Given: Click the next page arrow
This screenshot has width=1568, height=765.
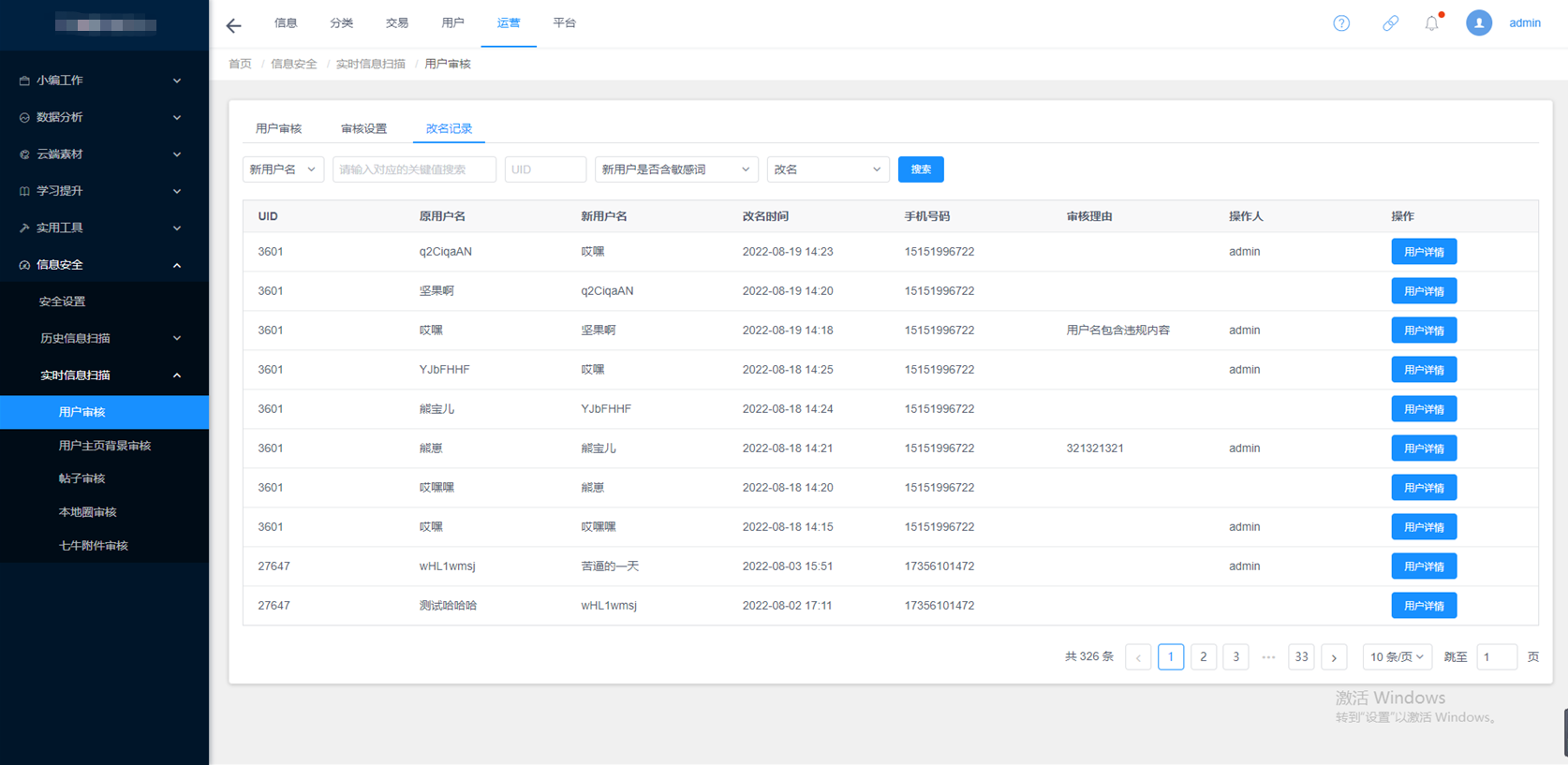Looking at the screenshot, I should [1334, 657].
